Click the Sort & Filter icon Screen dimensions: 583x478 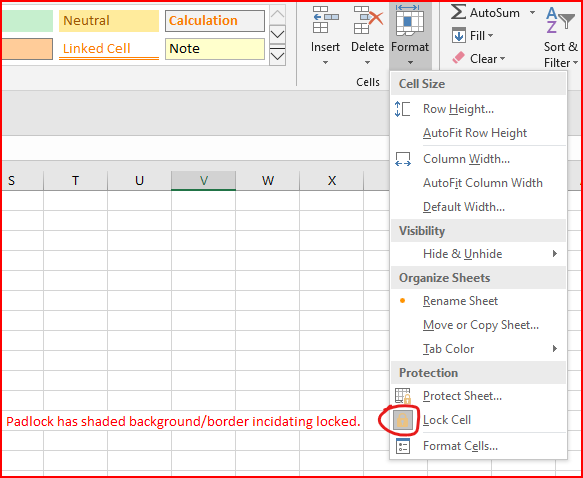[x=561, y=20]
